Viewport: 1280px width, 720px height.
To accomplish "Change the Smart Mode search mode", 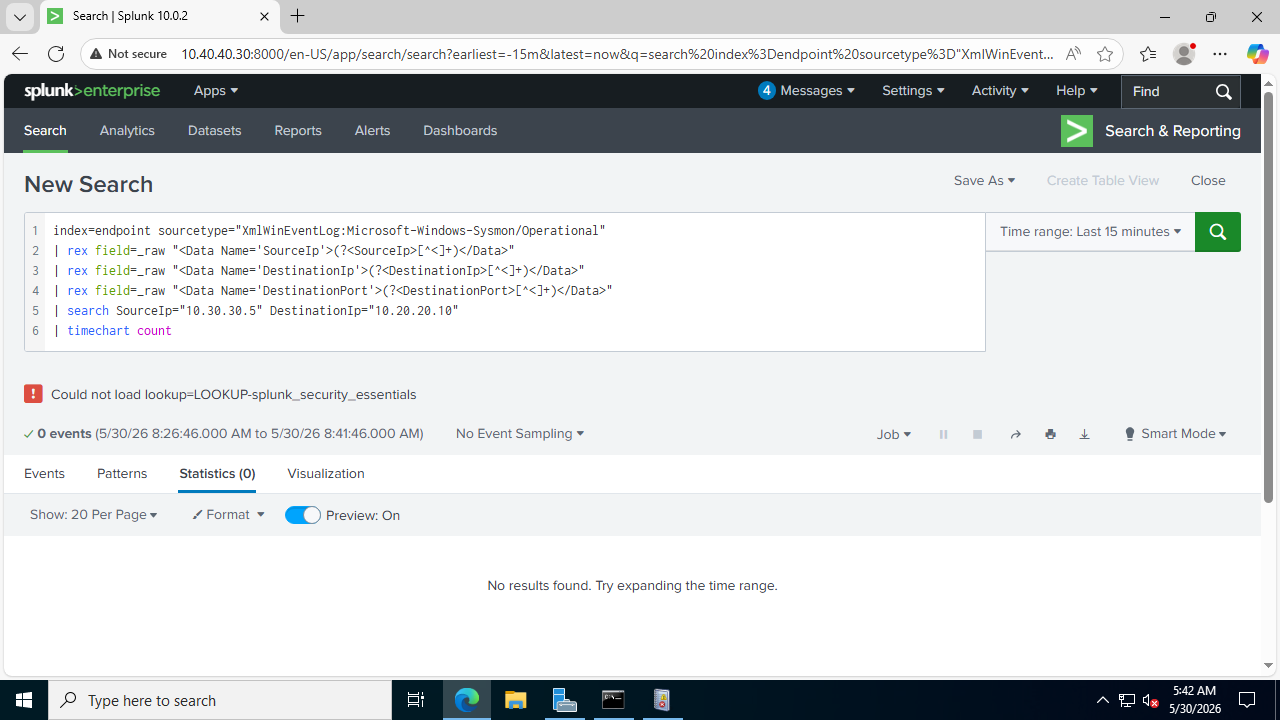I will (1175, 434).
